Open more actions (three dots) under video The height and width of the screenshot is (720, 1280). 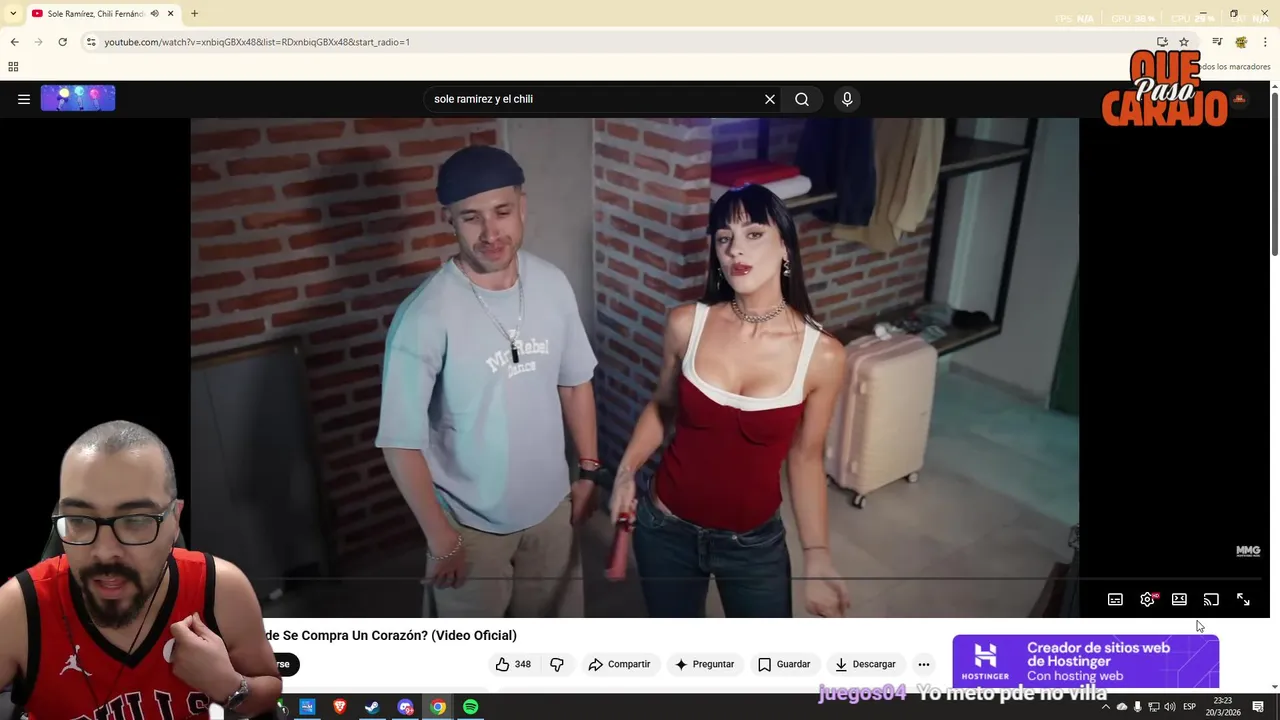click(924, 664)
